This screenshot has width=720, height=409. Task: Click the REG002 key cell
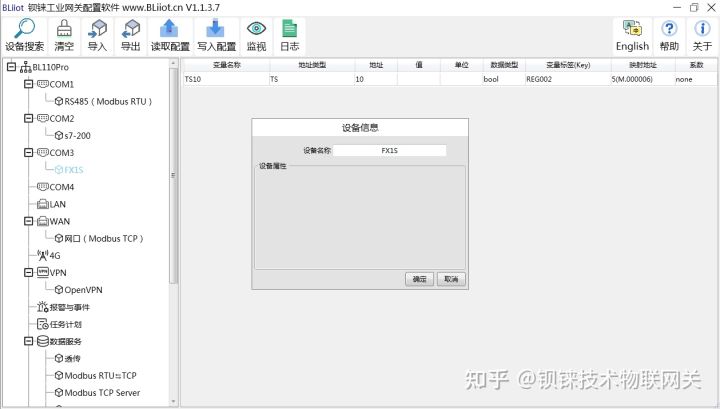568,79
